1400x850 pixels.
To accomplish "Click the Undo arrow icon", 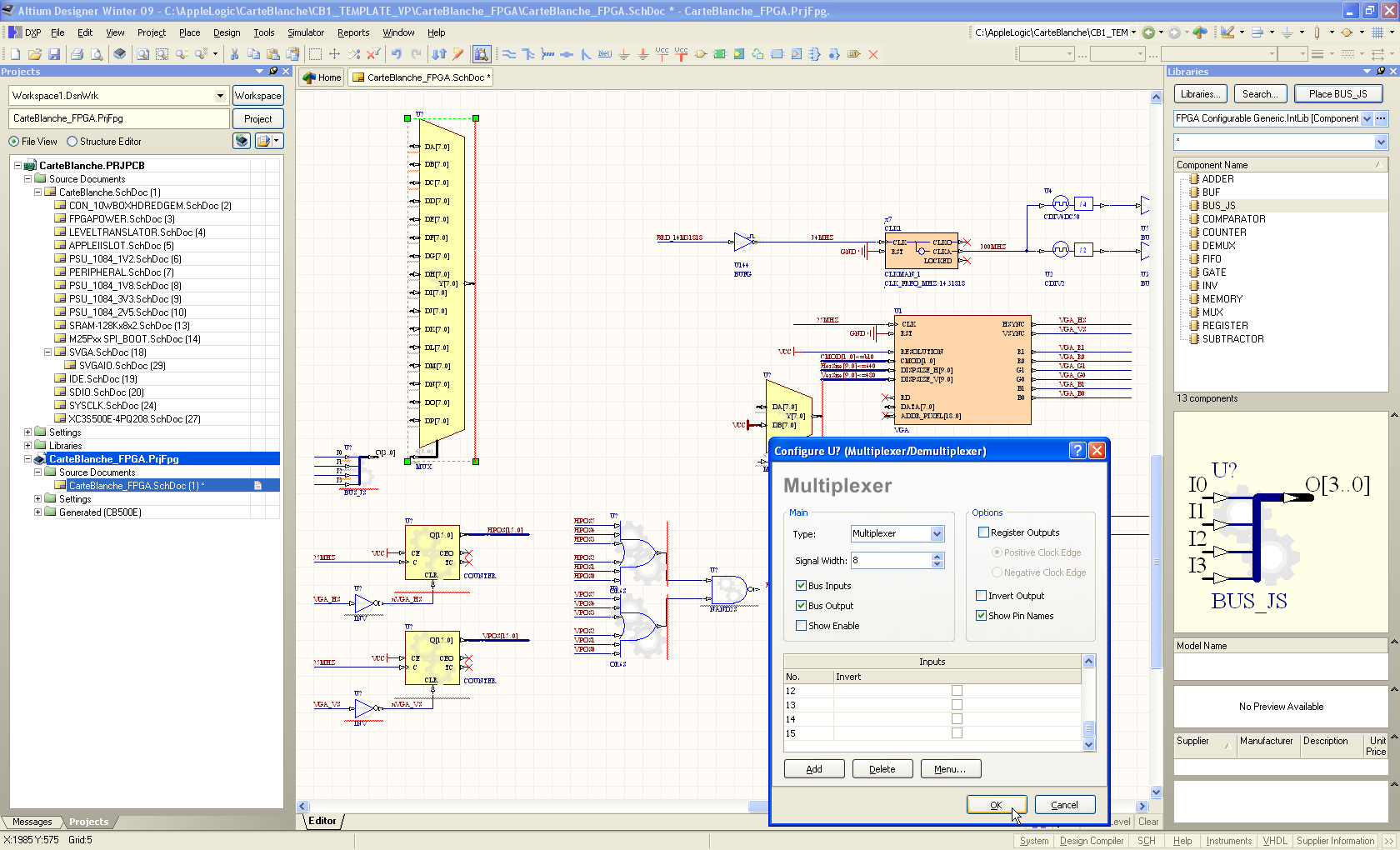I will pos(396,54).
